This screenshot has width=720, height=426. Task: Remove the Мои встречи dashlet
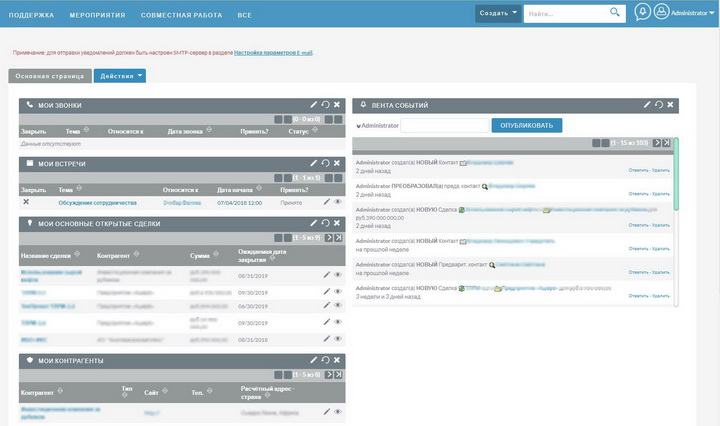pos(337,163)
